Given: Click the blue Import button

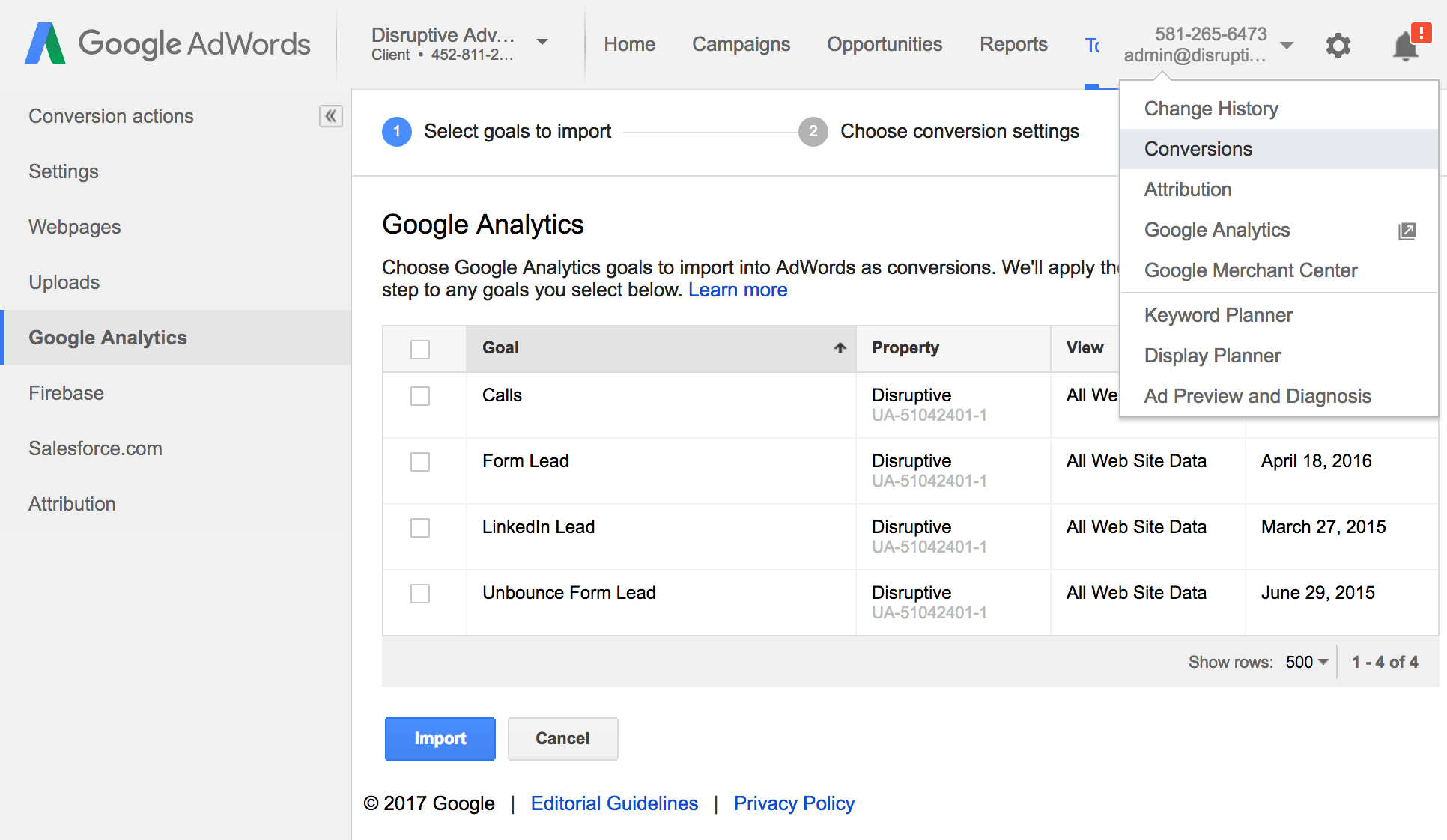Looking at the screenshot, I should 440,739.
